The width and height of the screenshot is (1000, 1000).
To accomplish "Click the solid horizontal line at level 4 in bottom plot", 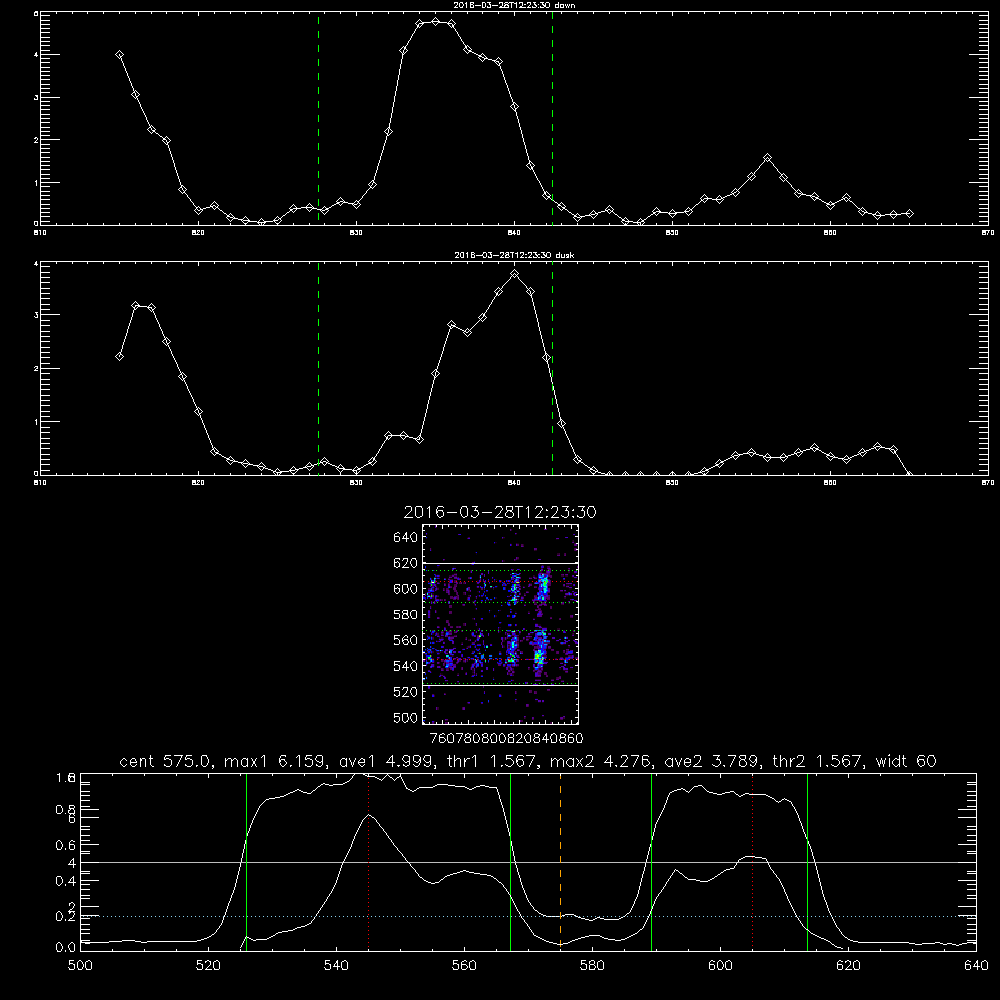I will tap(528, 862).
